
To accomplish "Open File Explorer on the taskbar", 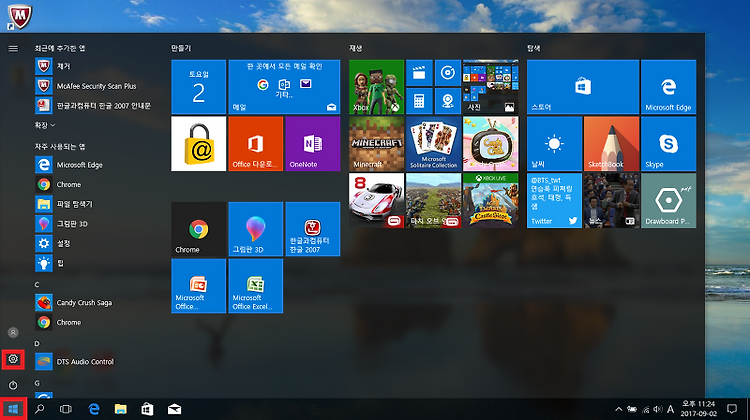I will (x=121, y=409).
